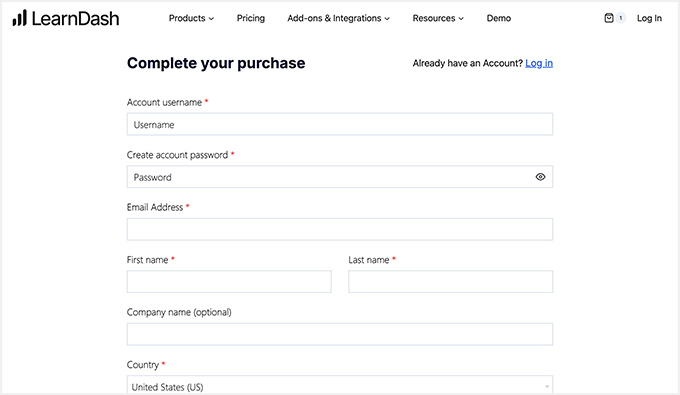Click the blue Log in link

(x=539, y=63)
